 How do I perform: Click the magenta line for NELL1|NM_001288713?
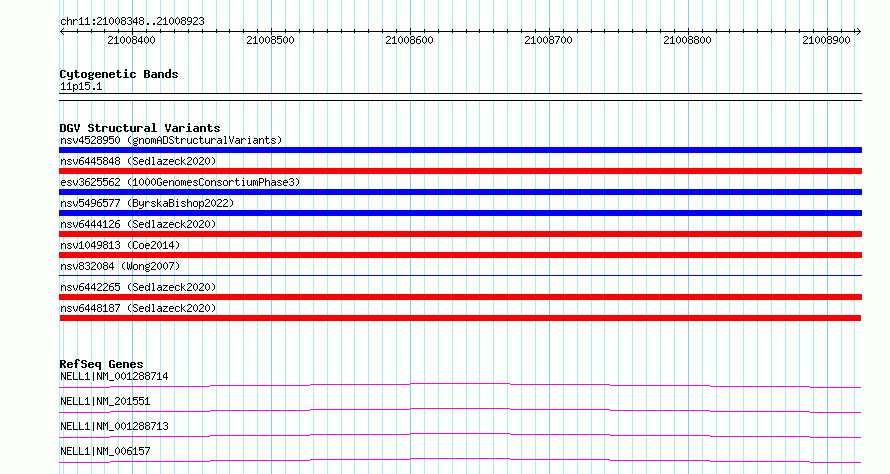click(x=460, y=435)
